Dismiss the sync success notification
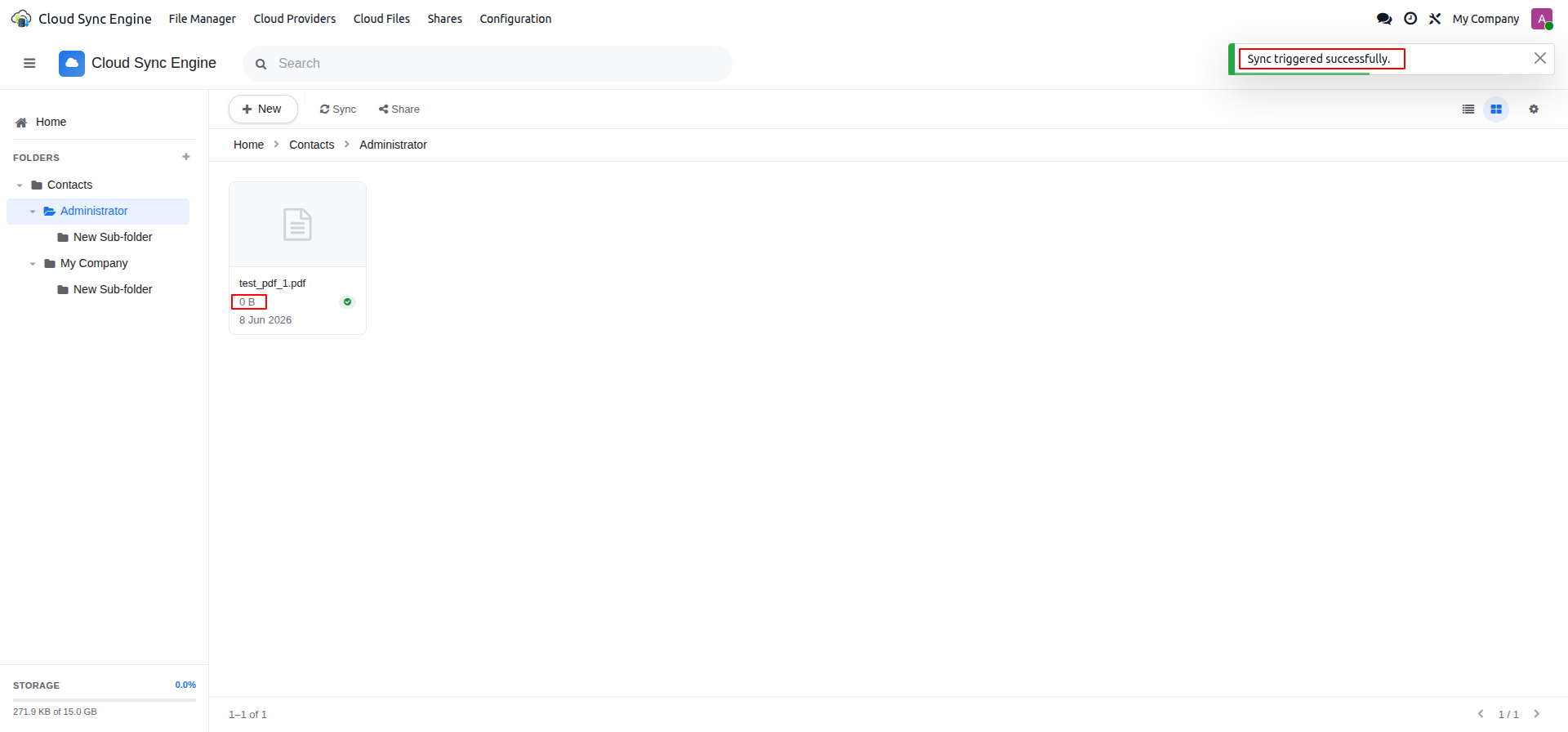The width and height of the screenshot is (1568, 732). 1540,58
